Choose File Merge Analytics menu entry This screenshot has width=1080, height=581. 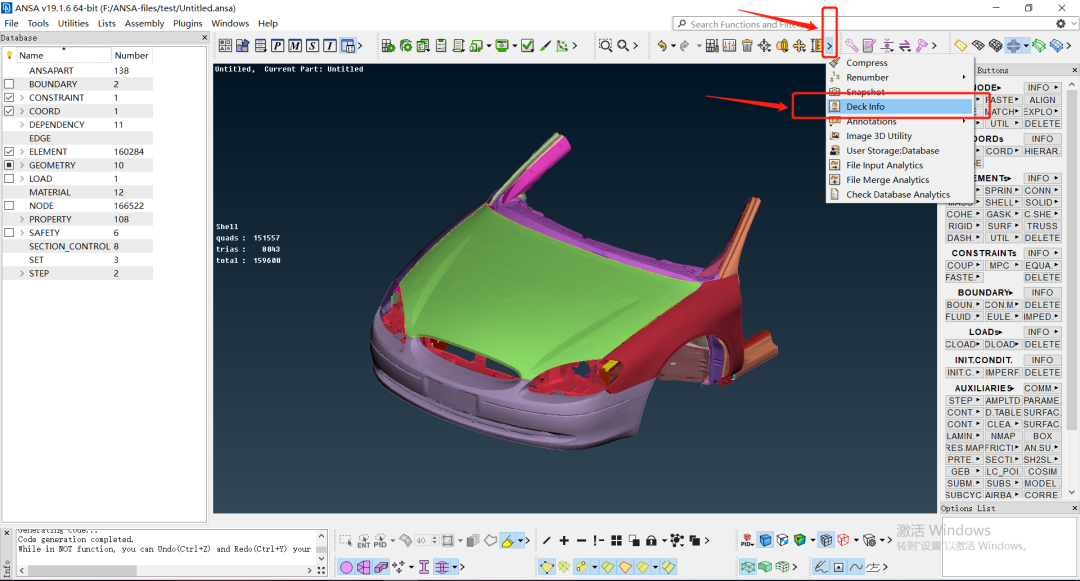pos(900,180)
